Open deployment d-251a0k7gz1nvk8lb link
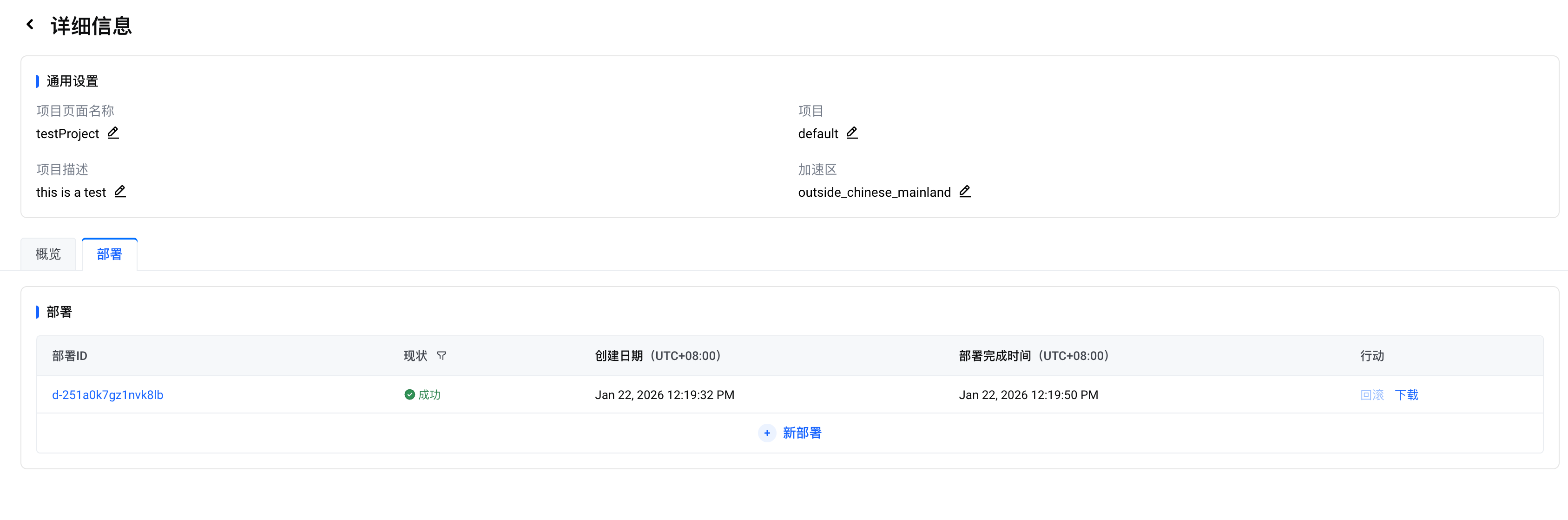This screenshot has height=520, width=1568. (108, 394)
